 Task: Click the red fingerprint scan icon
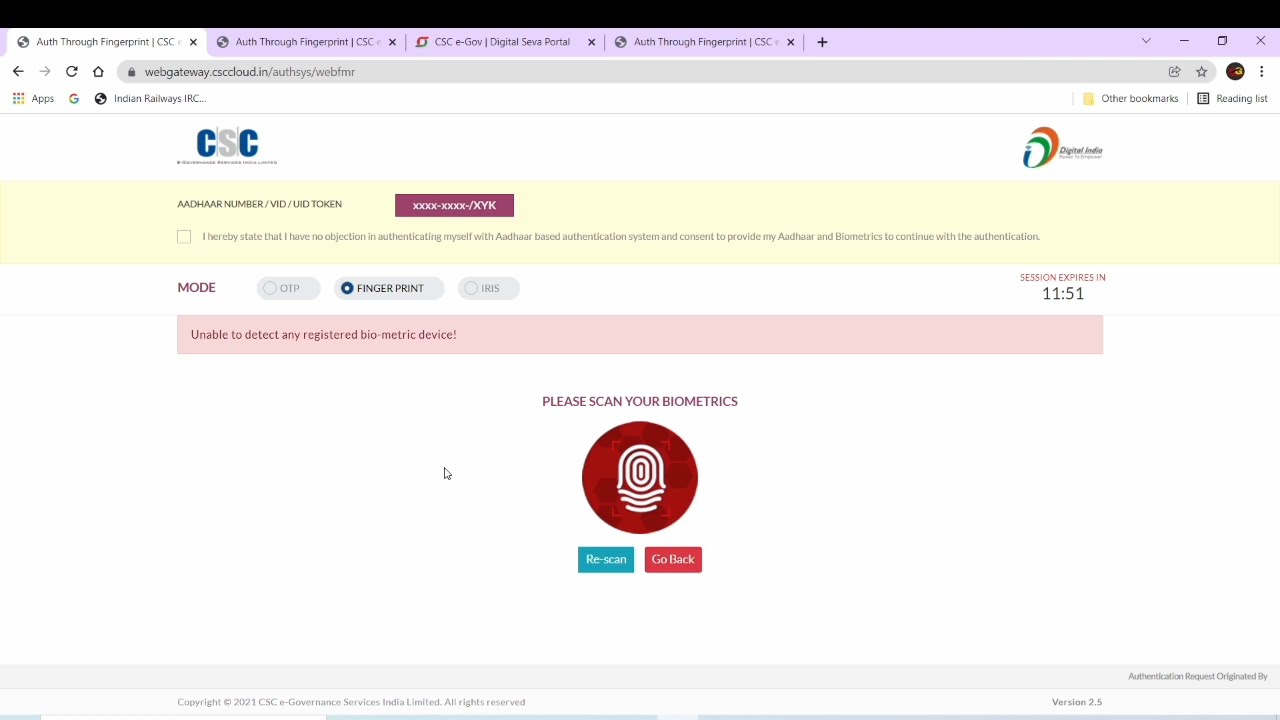click(x=640, y=478)
